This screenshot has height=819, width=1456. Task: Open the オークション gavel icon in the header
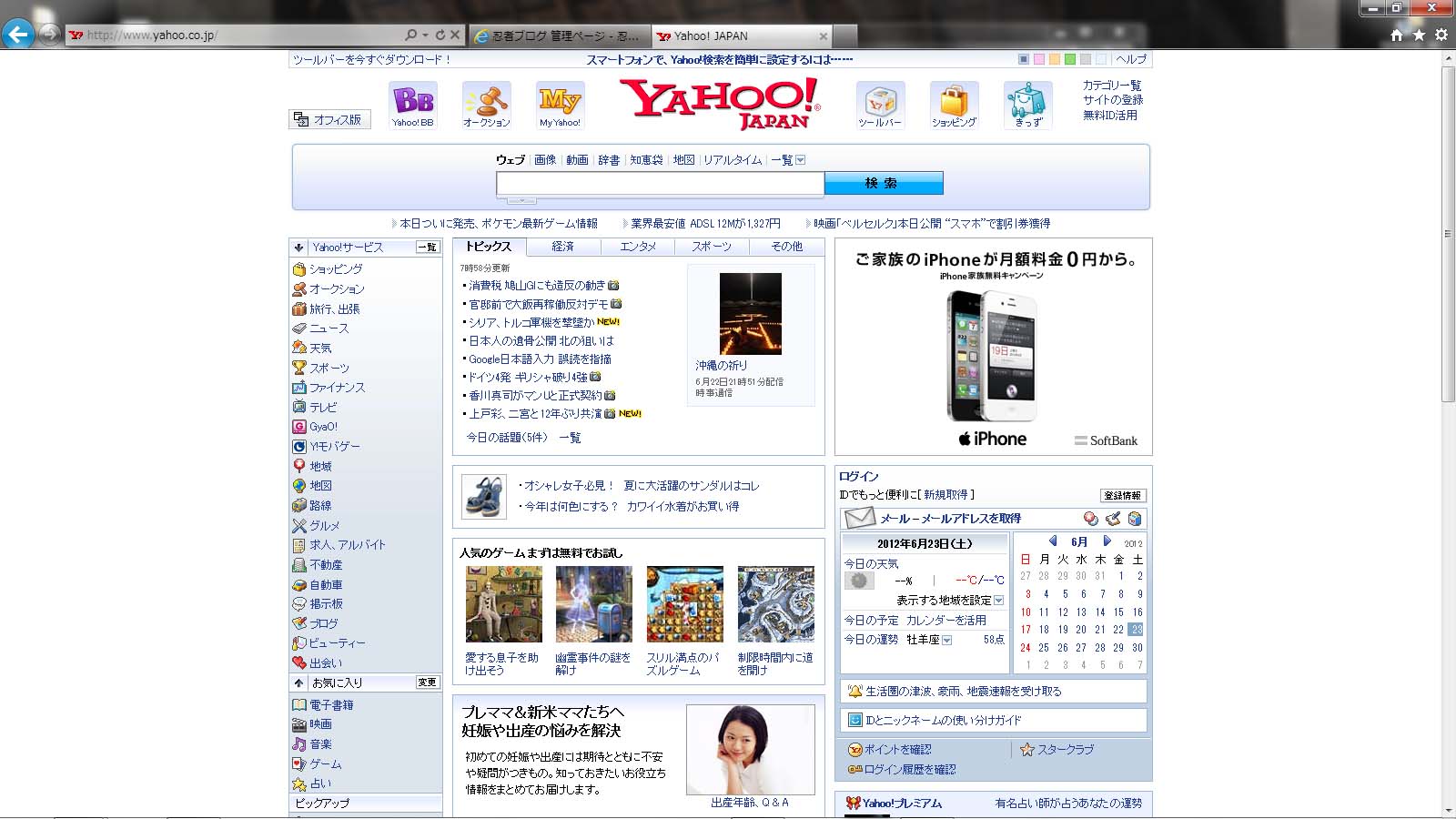[486, 105]
